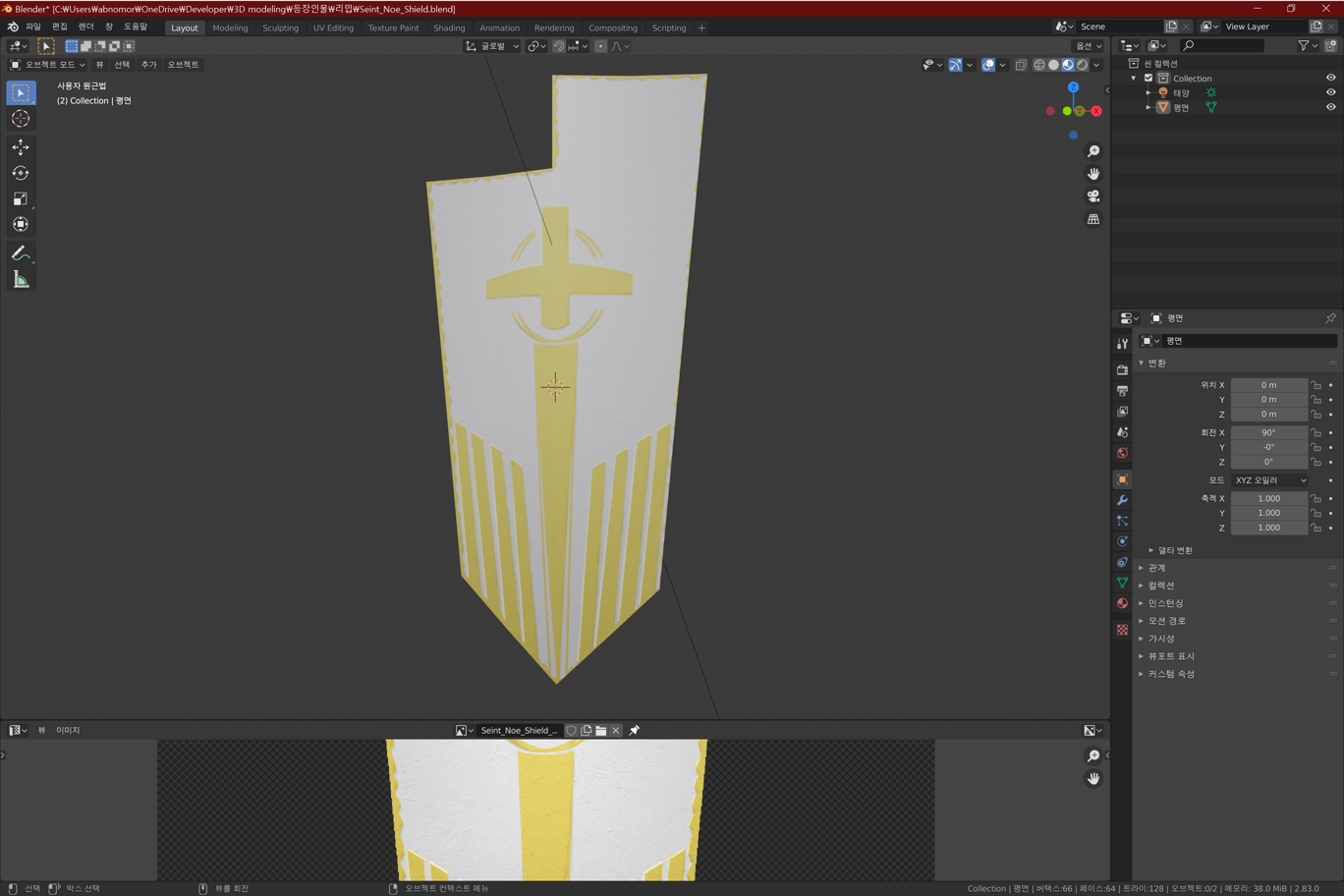Image resolution: width=1344 pixels, height=896 pixels.
Task: Open the Object Constraints properties tab
Action: [x=1122, y=562]
